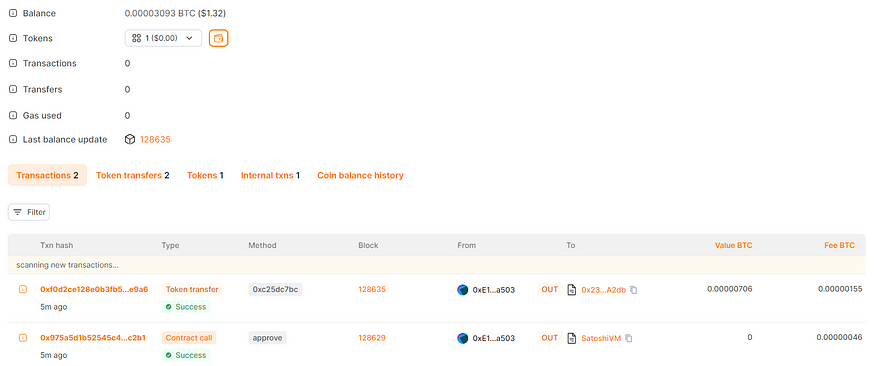Click sender address in block 128635 row
Viewport: 875px width, 366px height.
point(493,290)
